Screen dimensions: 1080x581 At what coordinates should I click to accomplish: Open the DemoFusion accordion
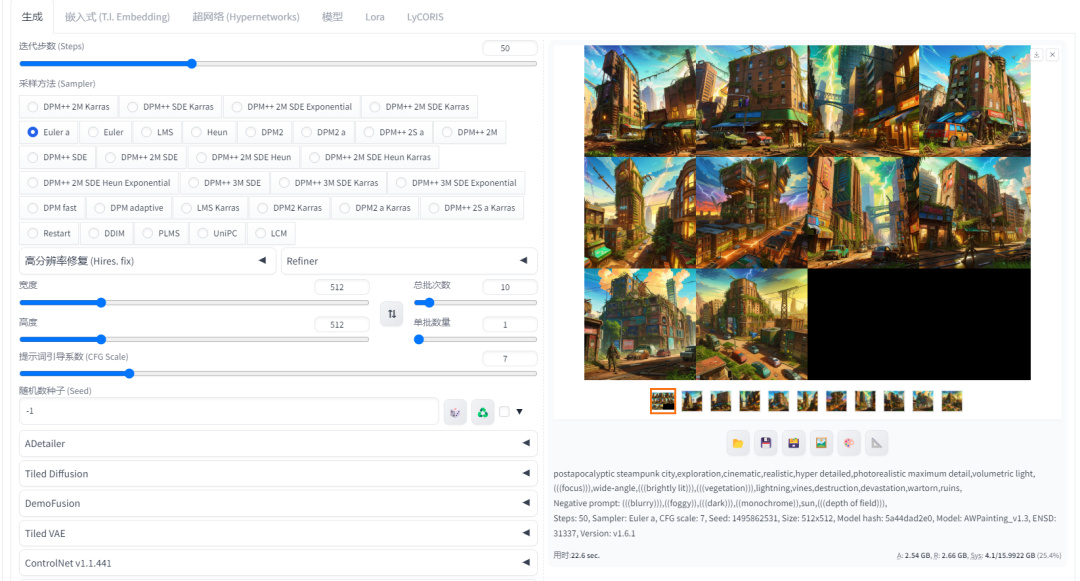[x=278, y=503]
